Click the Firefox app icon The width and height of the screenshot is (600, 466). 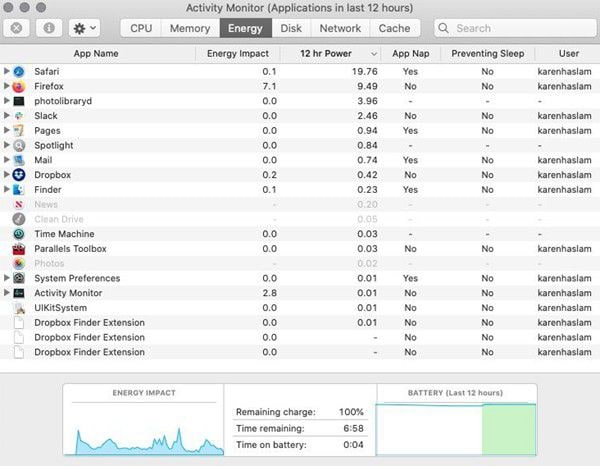pos(19,87)
